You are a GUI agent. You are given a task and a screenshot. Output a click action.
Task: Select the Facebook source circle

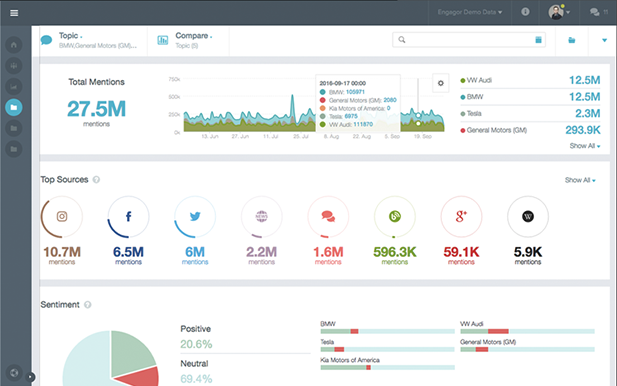[128, 216]
